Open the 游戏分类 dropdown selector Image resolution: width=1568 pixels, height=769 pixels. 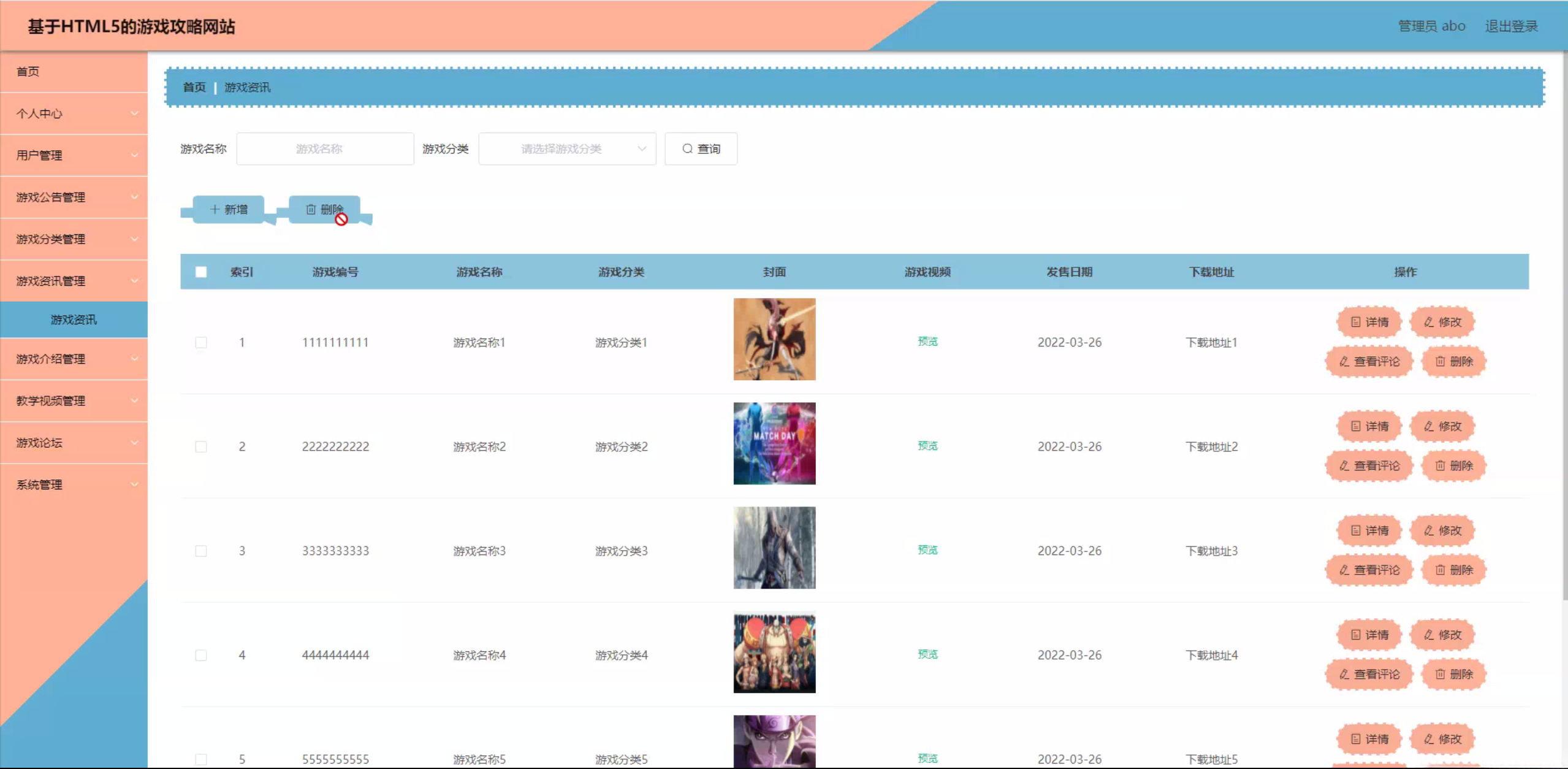(567, 148)
